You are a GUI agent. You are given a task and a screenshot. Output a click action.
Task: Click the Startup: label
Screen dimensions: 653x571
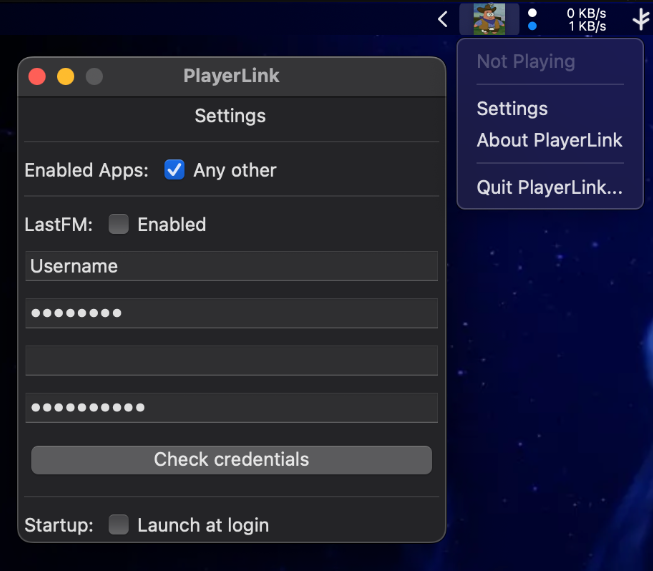coord(59,525)
